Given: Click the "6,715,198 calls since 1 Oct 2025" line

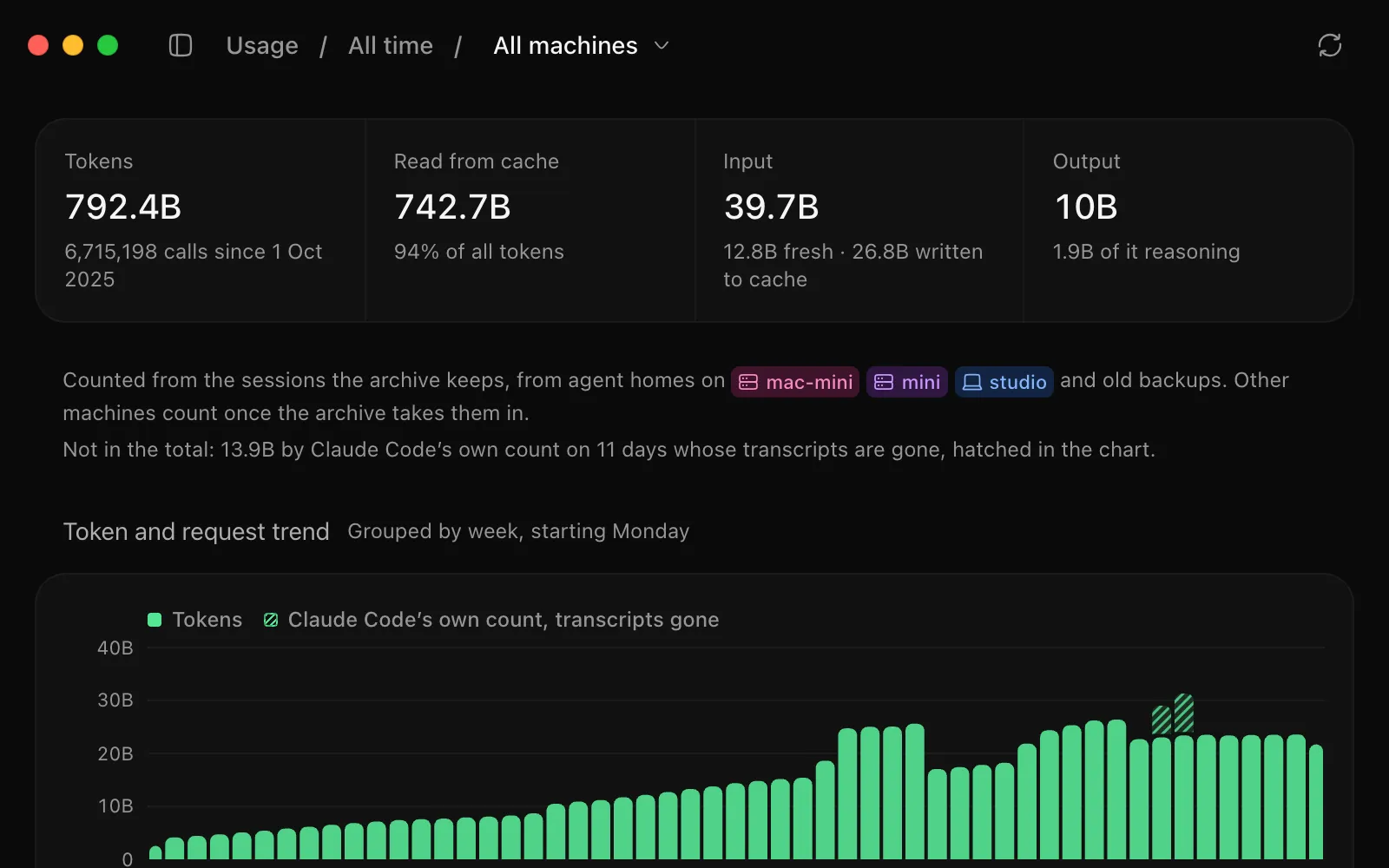Looking at the screenshot, I should (x=194, y=266).
